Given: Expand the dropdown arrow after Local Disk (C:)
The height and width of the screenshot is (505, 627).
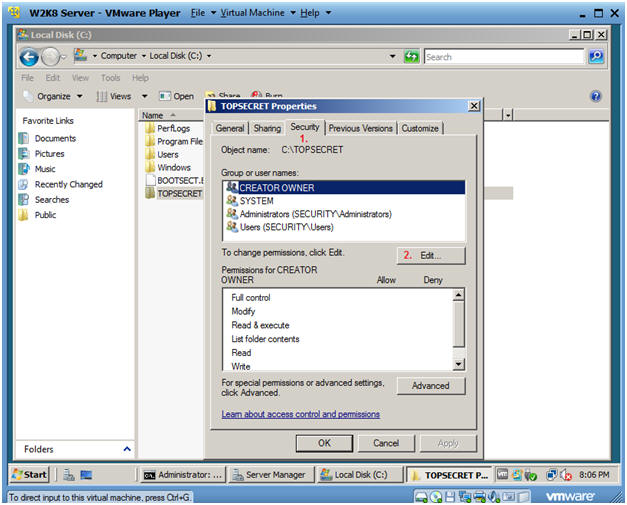Looking at the screenshot, I should (x=209, y=56).
